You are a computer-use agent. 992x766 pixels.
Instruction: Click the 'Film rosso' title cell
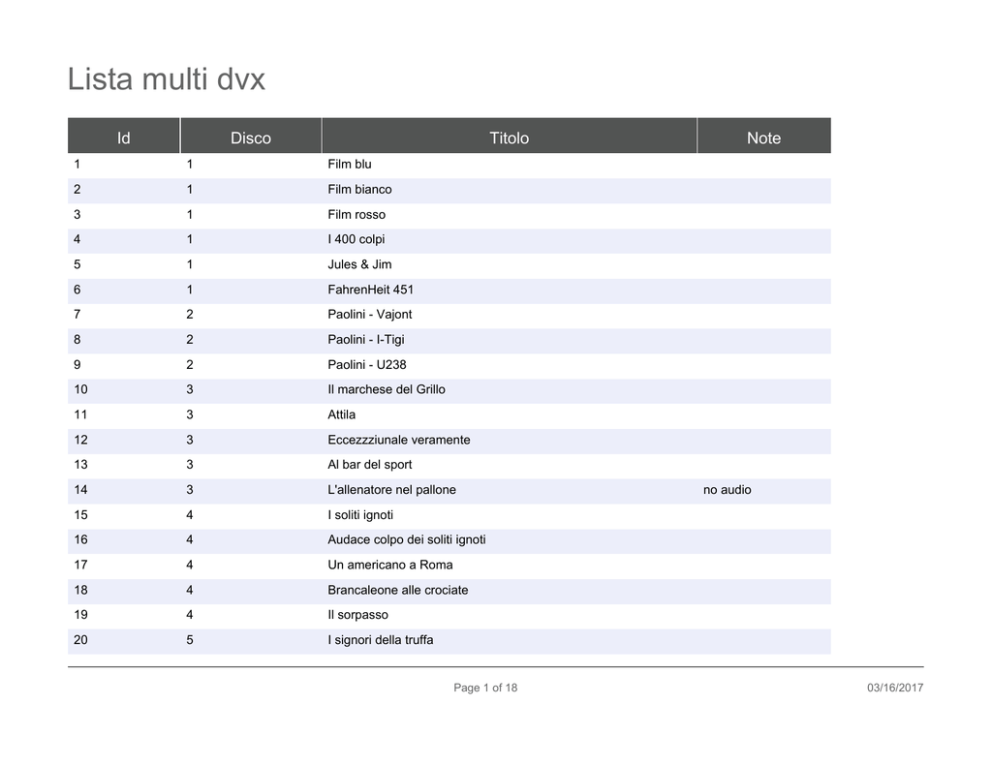click(x=356, y=214)
